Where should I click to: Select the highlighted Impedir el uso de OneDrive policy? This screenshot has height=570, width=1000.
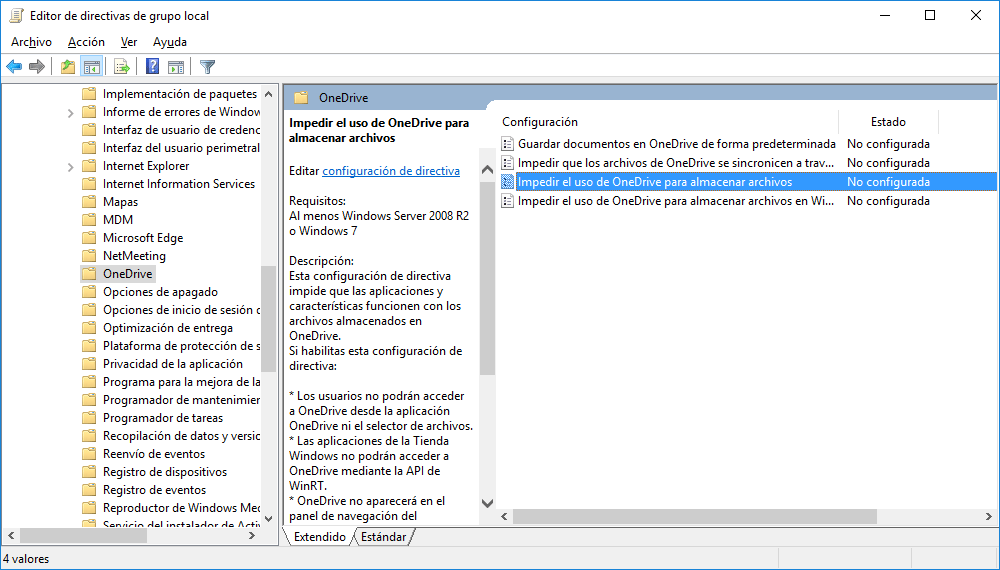[x=655, y=182]
